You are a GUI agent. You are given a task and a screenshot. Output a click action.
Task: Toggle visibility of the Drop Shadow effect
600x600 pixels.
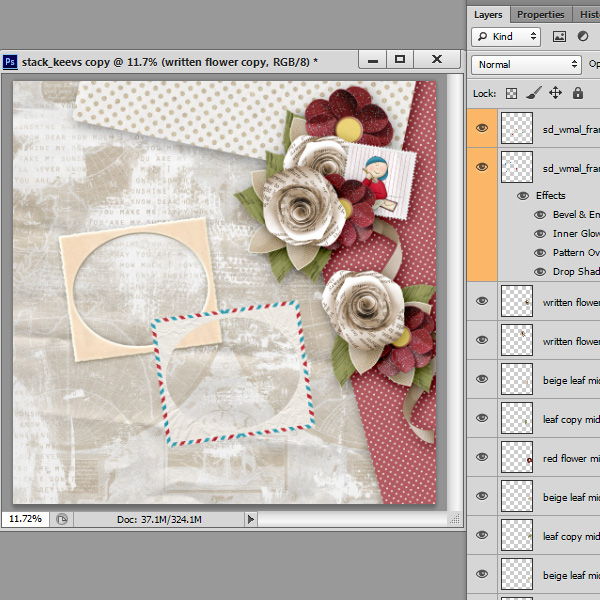pyautogui.click(x=540, y=272)
